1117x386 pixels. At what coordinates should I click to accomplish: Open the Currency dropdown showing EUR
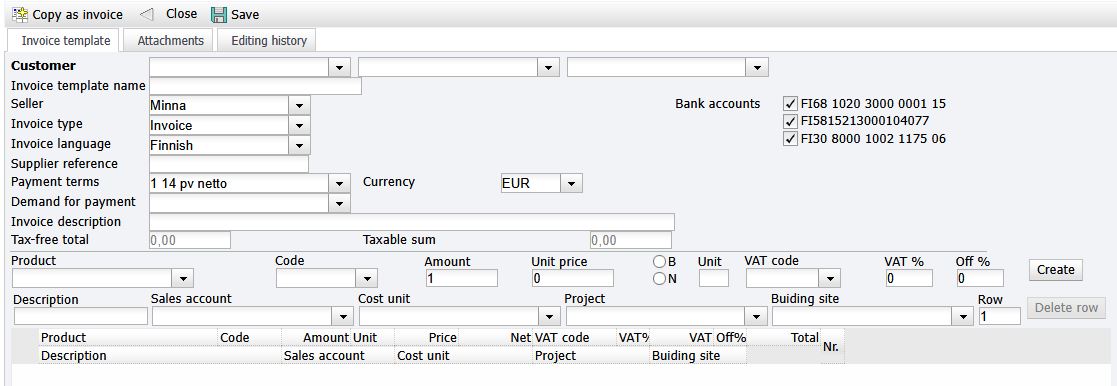(571, 184)
